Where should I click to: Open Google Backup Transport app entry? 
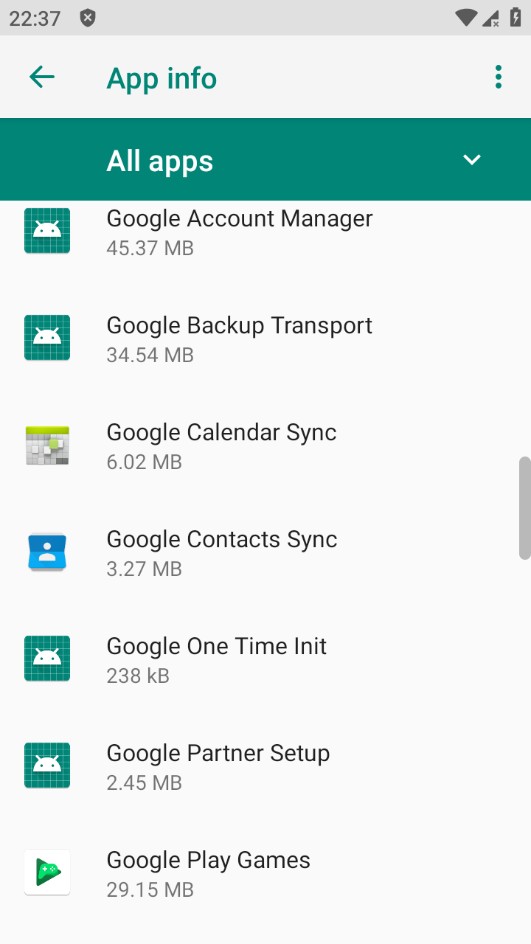(x=266, y=338)
